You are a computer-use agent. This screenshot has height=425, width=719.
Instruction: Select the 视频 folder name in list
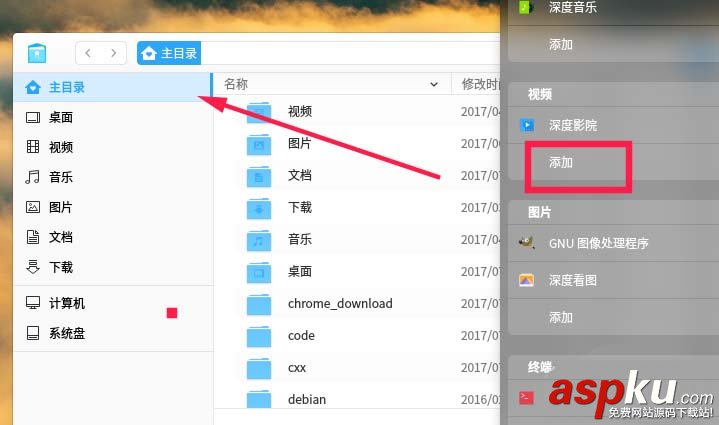[300, 111]
